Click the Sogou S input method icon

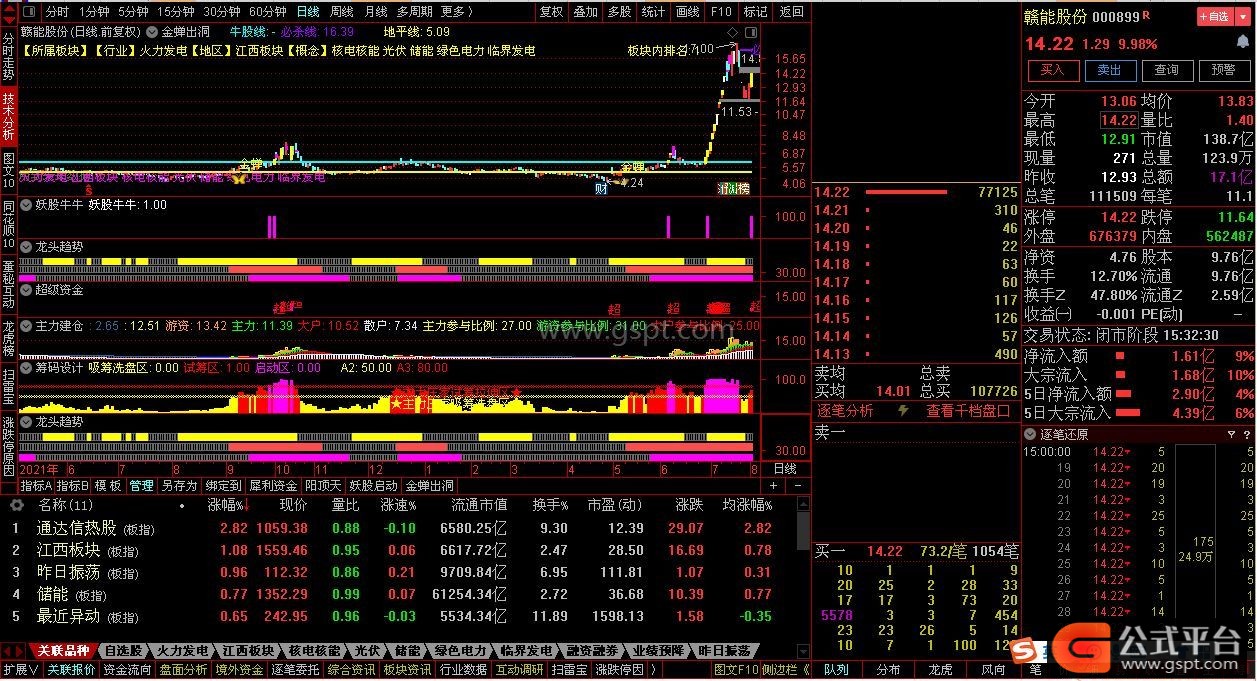point(1022,651)
